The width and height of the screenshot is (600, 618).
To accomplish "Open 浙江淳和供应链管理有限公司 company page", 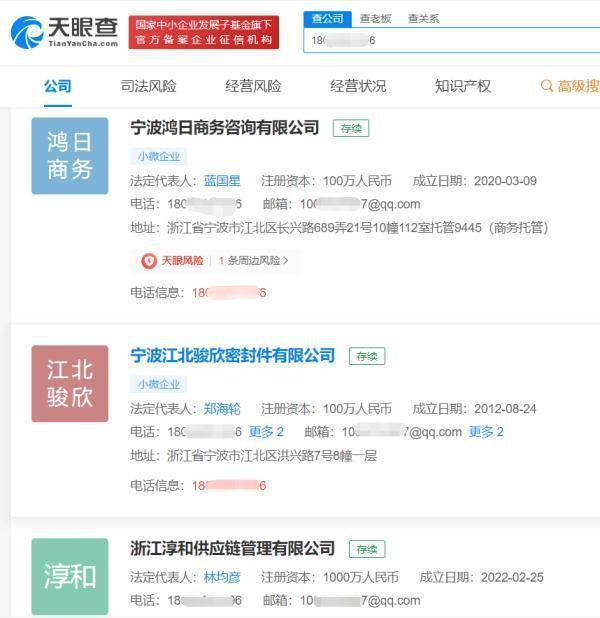I will pos(233,549).
